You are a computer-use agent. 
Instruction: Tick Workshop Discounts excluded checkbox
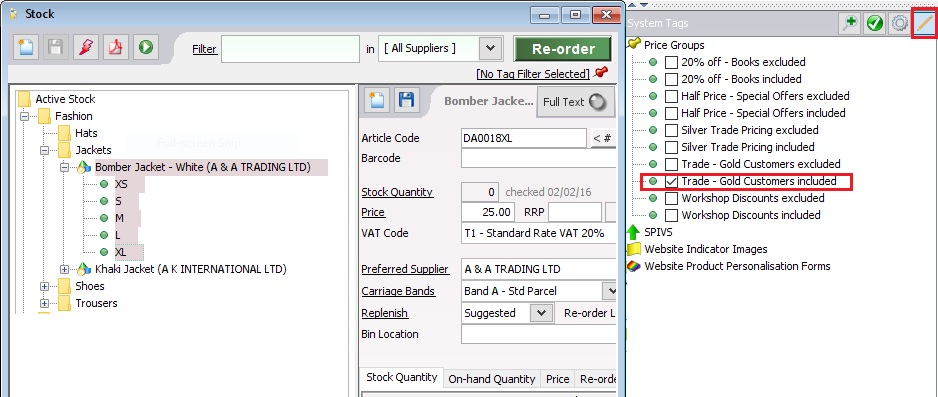tap(672, 198)
